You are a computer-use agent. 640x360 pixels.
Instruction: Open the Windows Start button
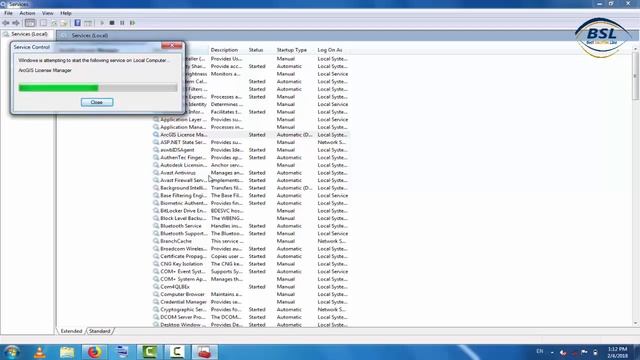(x=11, y=352)
